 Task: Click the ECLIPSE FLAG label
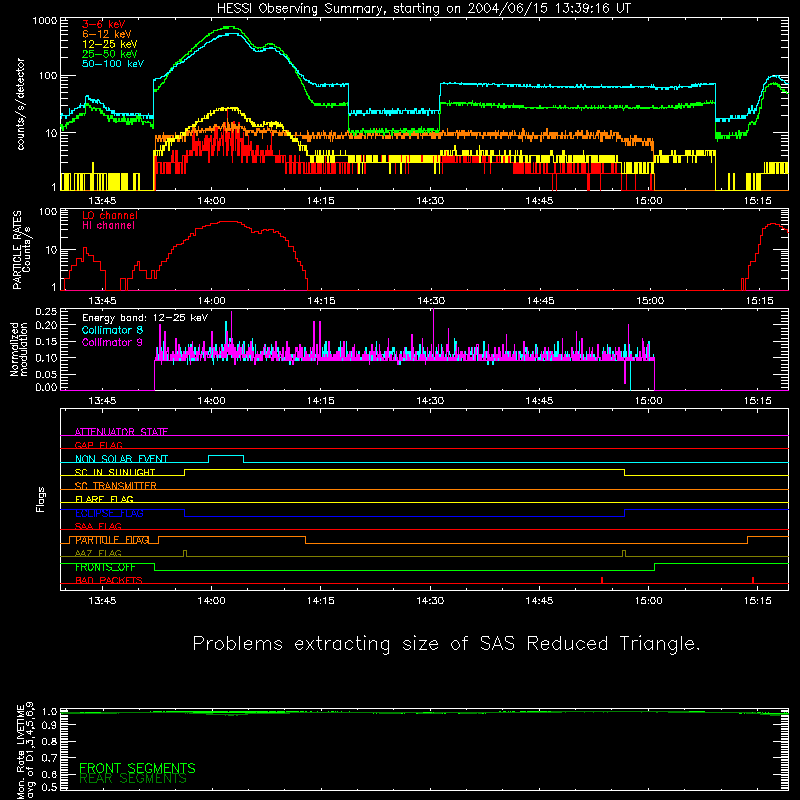click(109, 513)
